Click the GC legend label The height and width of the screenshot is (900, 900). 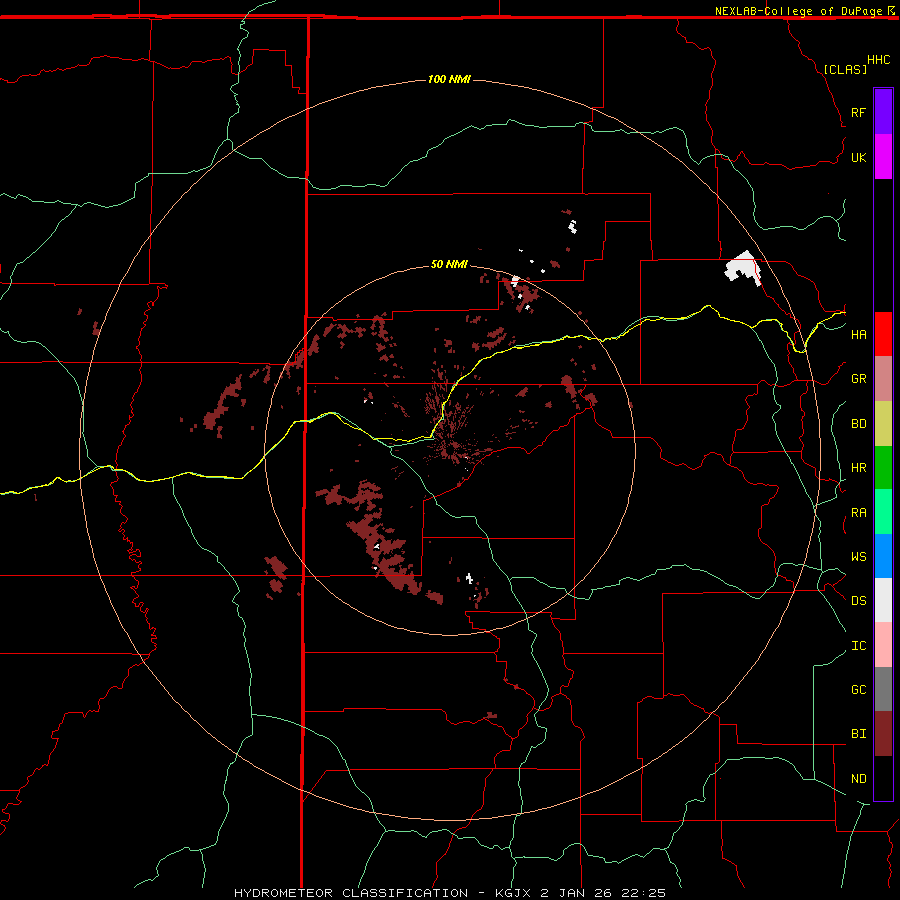[858, 690]
